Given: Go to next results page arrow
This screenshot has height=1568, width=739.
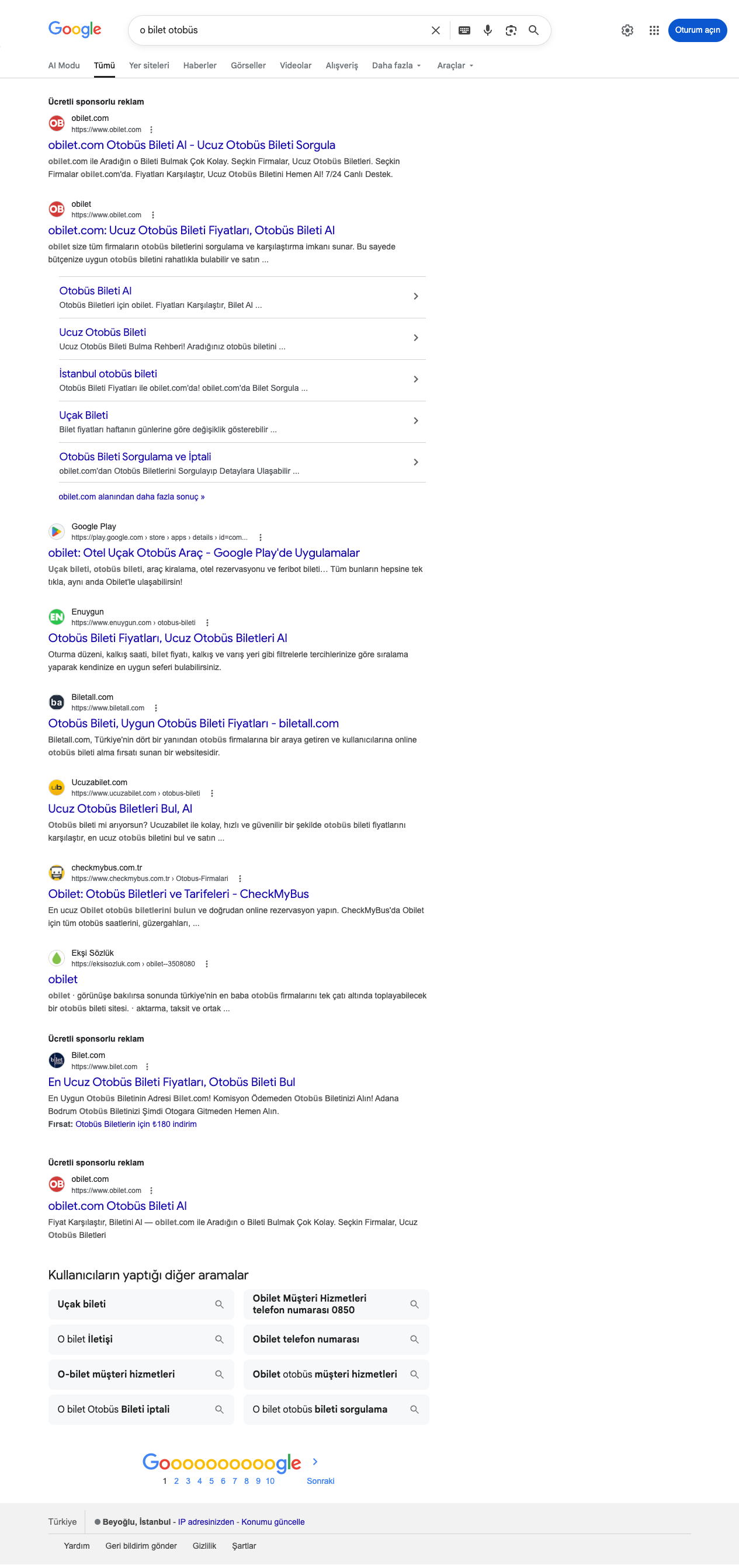Looking at the screenshot, I should (315, 1461).
